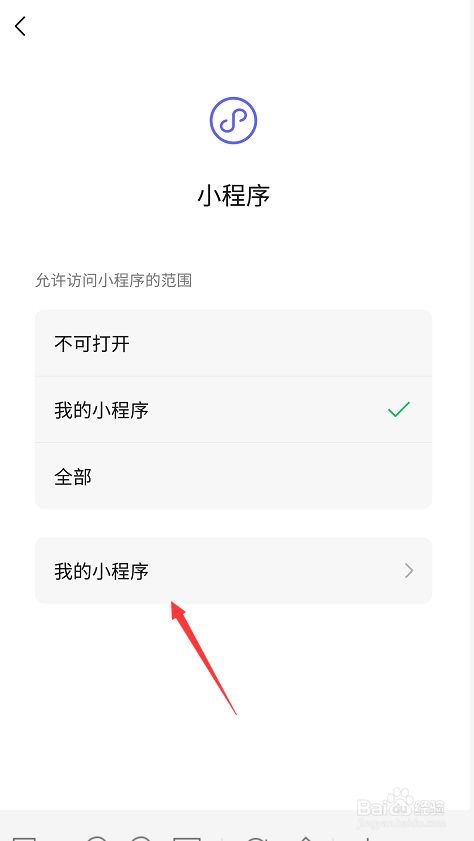The width and height of the screenshot is (474, 841).
Task: Go back using the top-left arrow
Action: point(20,26)
